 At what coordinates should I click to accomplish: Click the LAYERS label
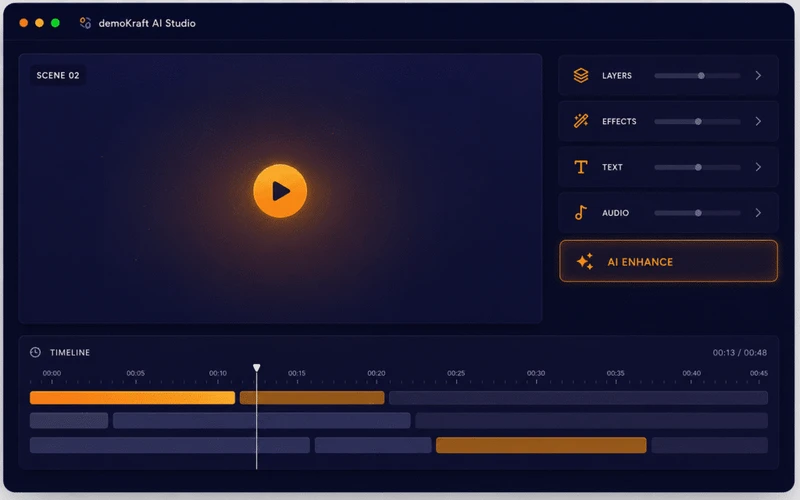pos(617,76)
